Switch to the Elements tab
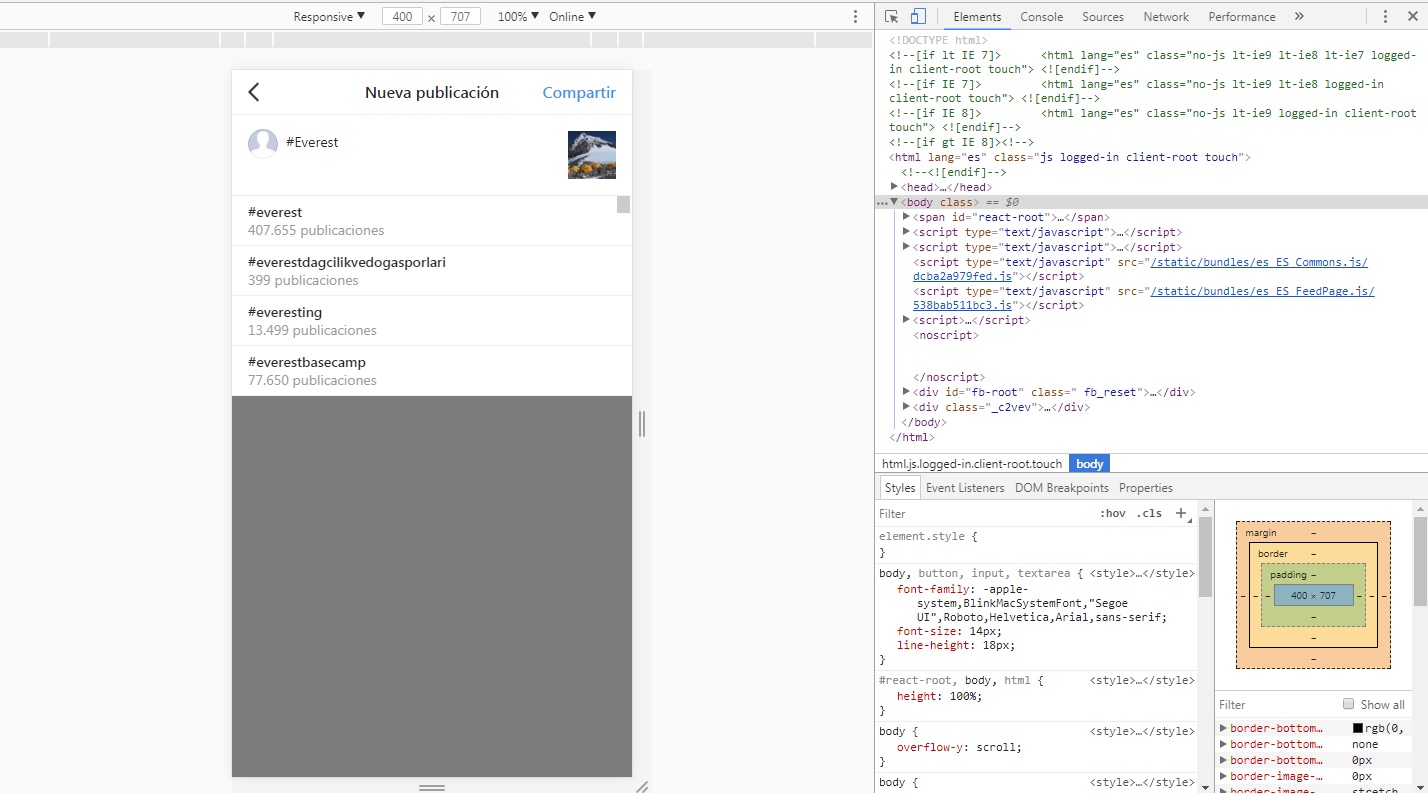Image resolution: width=1428 pixels, height=794 pixels. coord(977,17)
